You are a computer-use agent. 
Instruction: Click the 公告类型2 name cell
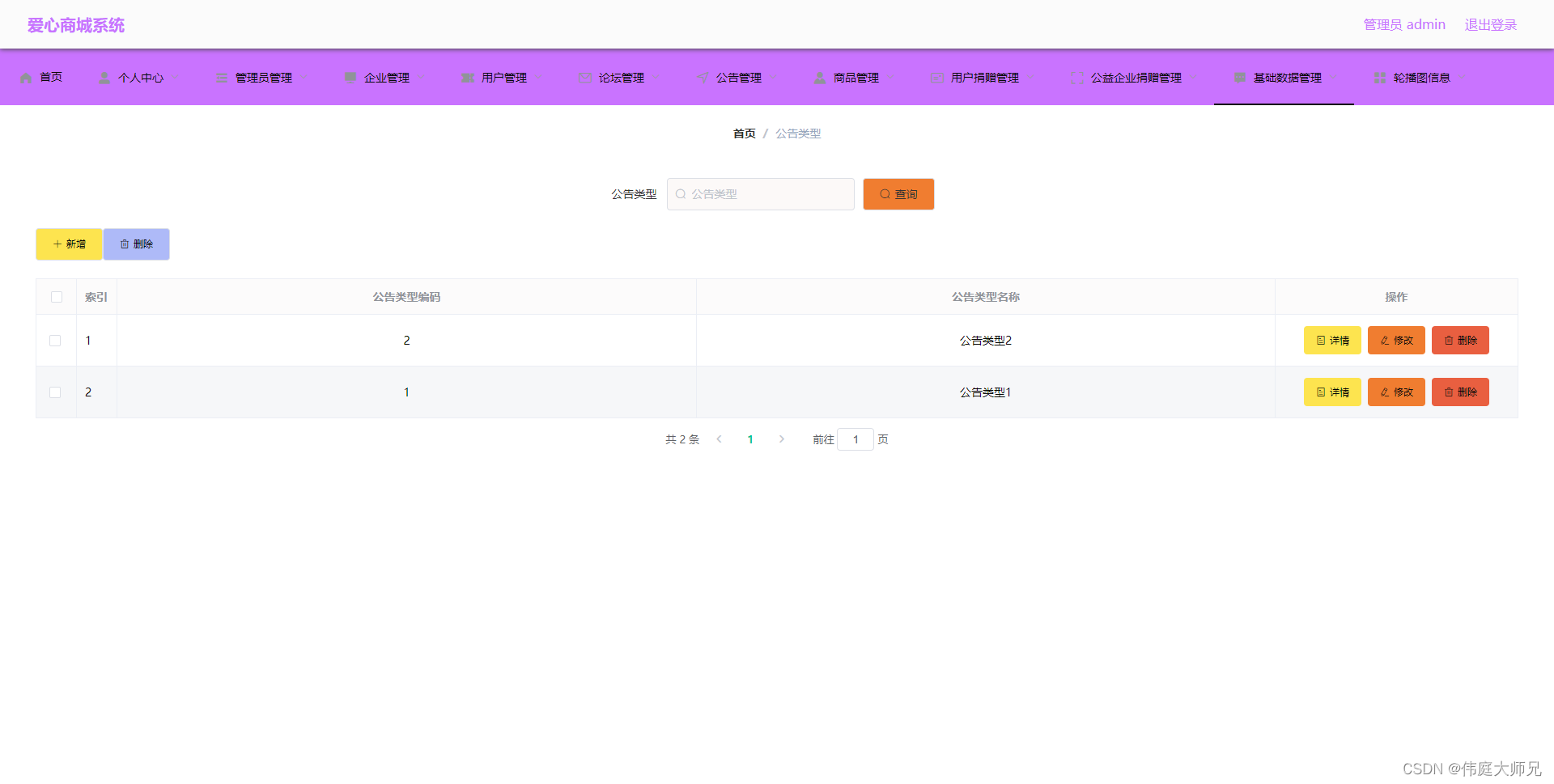[x=986, y=341]
